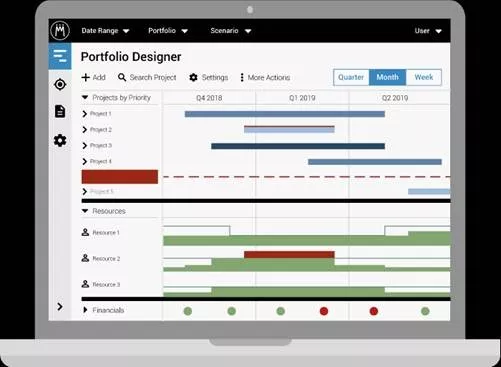Click the More Actions three-dot icon
501x367 pixels.
(x=242, y=77)
